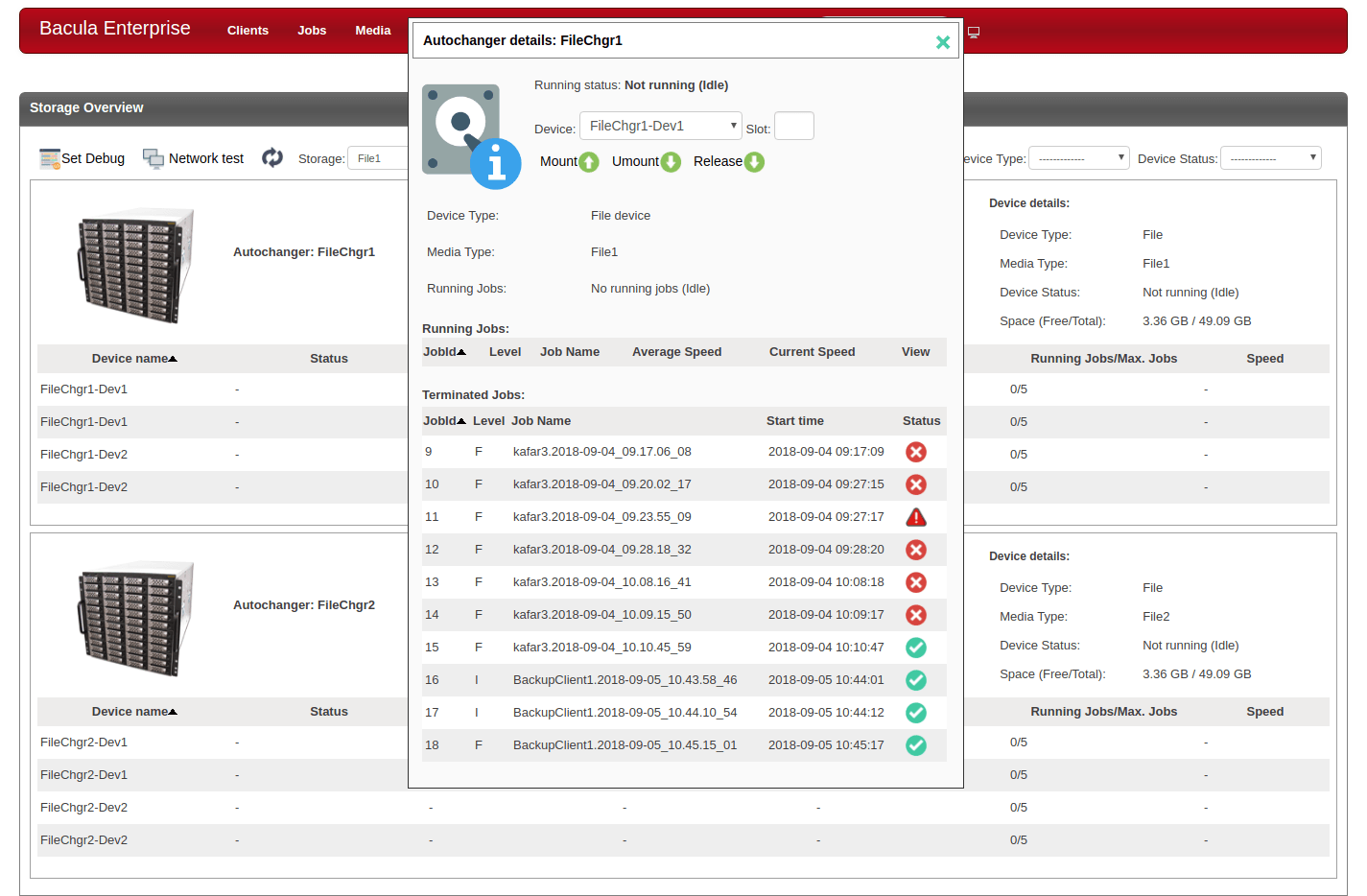The height and width of the screenshot is (896, 1367).
Task: Click the Umount green arrow button
Action: [x=671, y=162]
